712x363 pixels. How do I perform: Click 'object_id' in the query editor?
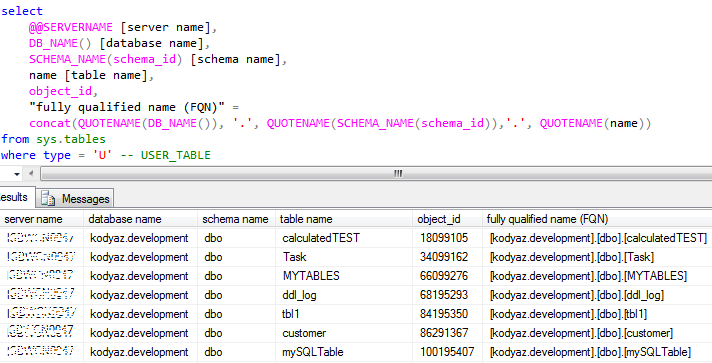[x=60, y=91]
